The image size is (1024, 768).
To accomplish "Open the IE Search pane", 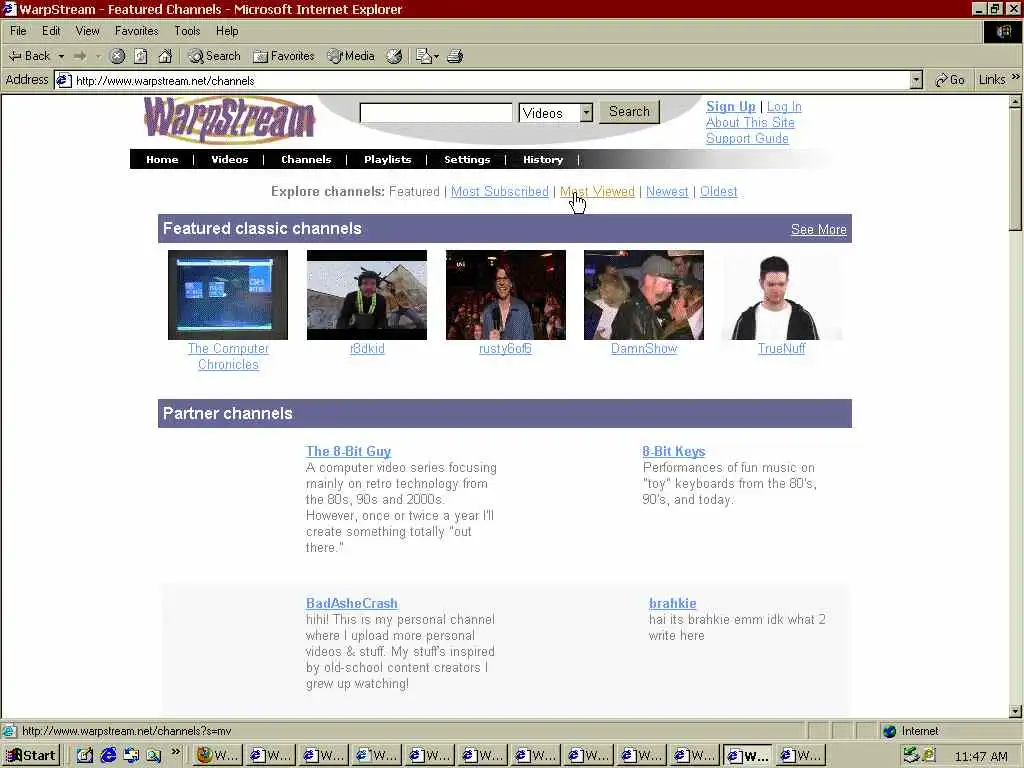I will [x=214, y=56].
